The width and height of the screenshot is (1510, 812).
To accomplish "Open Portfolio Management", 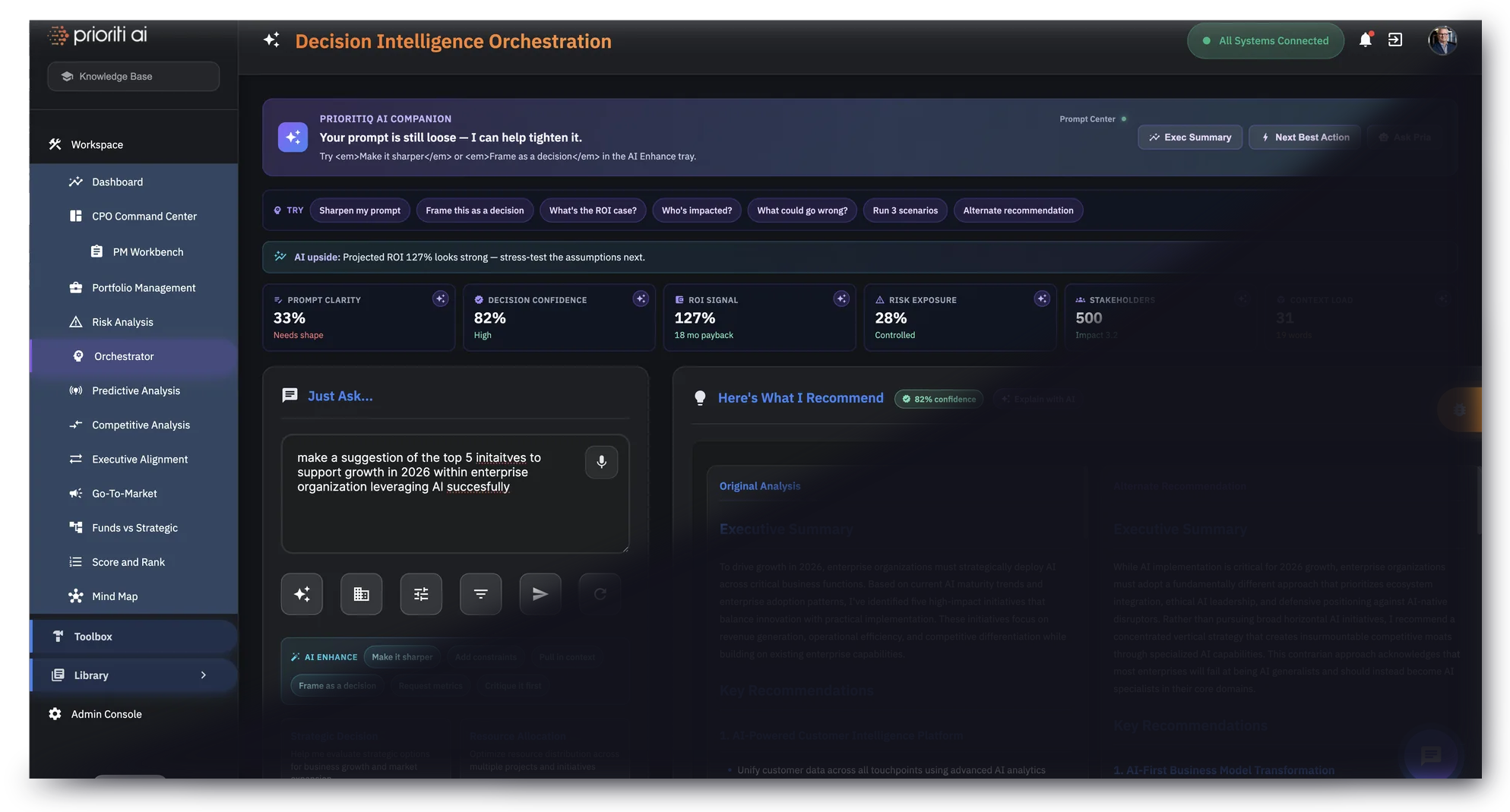I will pyautogui.click(x=134, y=288).
